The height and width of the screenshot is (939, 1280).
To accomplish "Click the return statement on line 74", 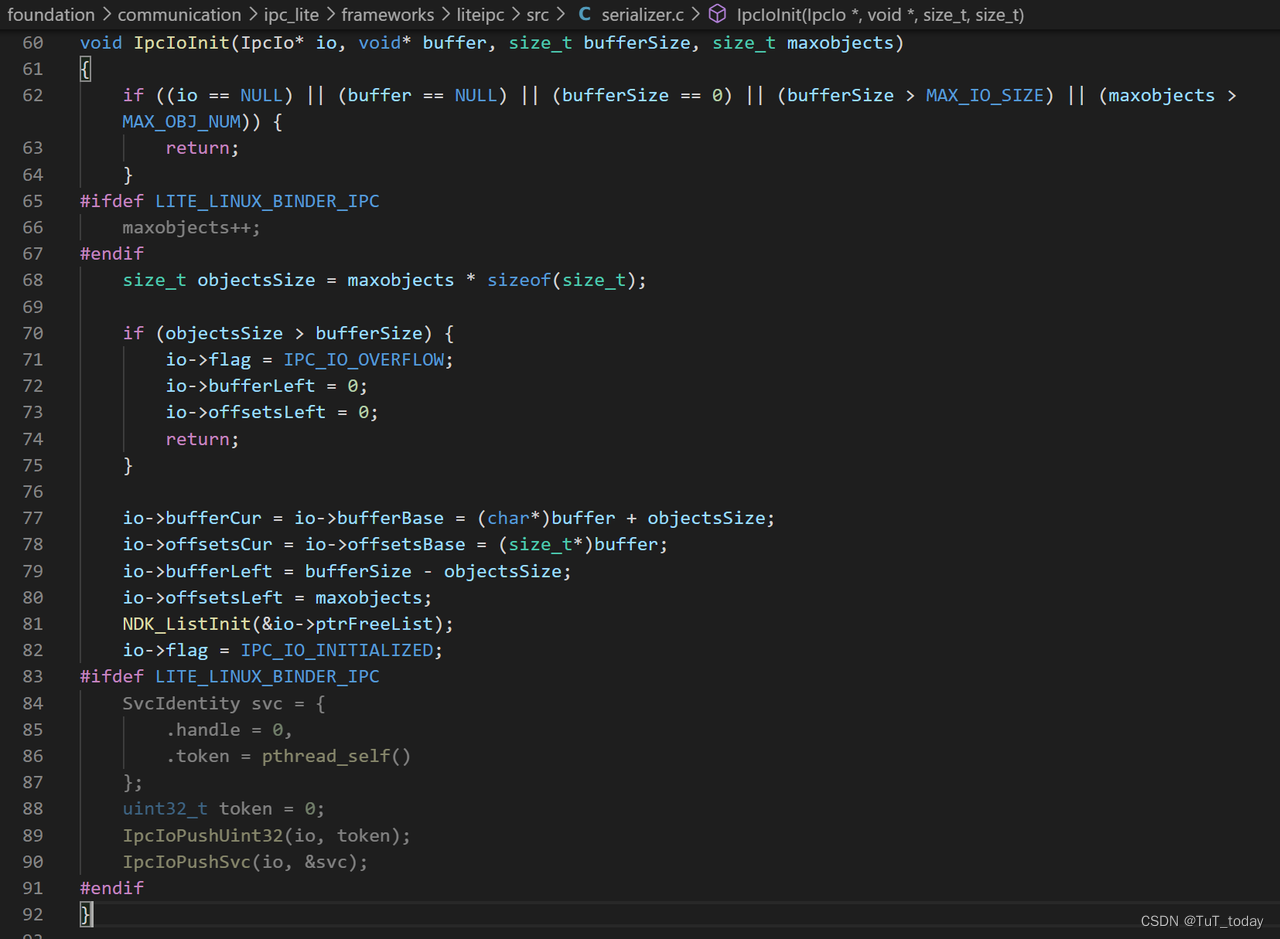I will 203,439.
